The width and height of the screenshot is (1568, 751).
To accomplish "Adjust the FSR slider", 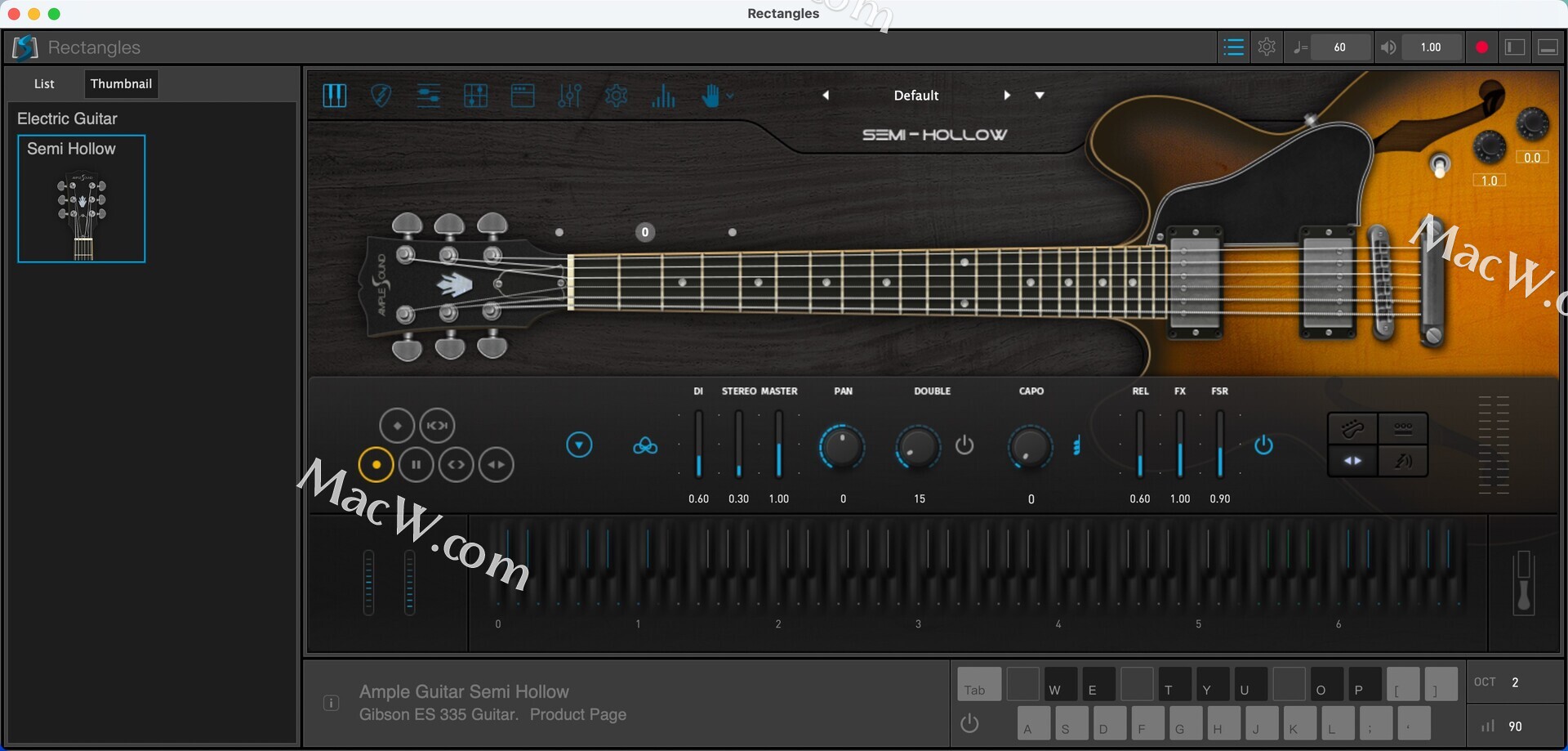I will [x=1220, y=445].
